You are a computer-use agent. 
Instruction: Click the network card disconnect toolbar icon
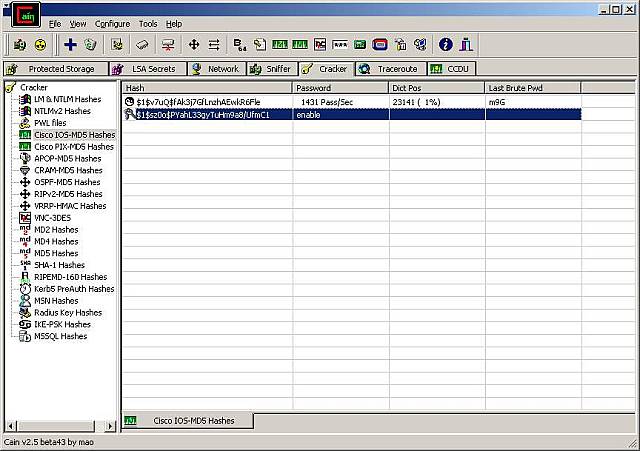168,44
